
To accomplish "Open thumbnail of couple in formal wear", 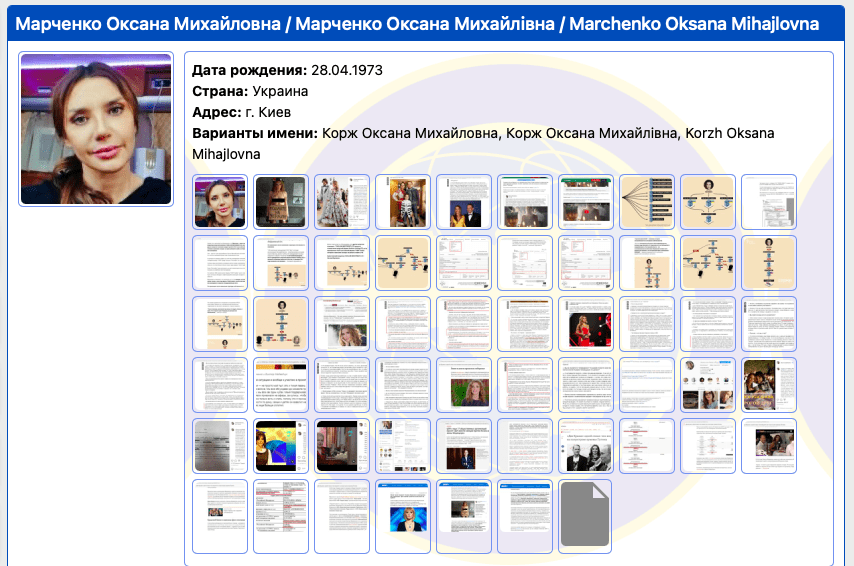I will [464, 202].
